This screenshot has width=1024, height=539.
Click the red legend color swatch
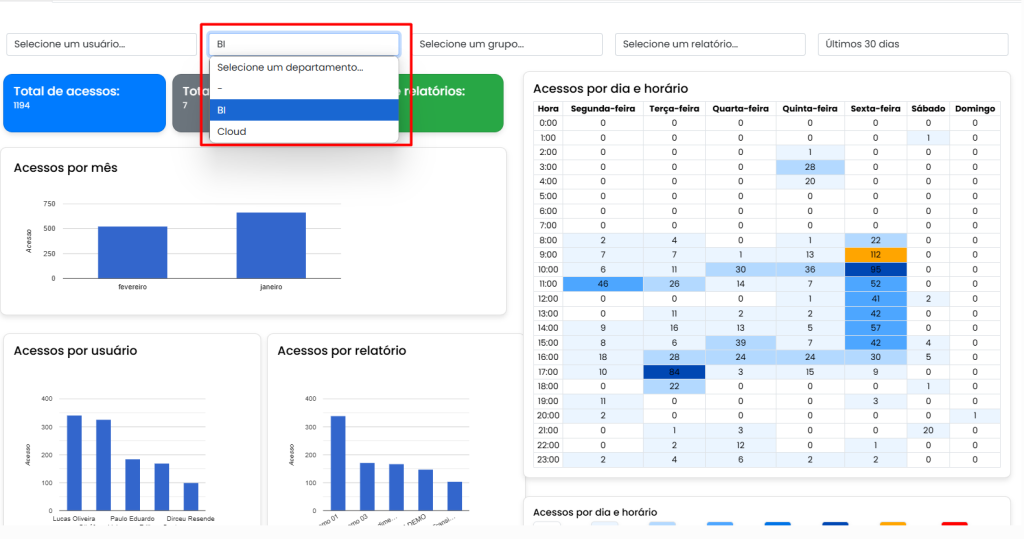click(954, 525)
